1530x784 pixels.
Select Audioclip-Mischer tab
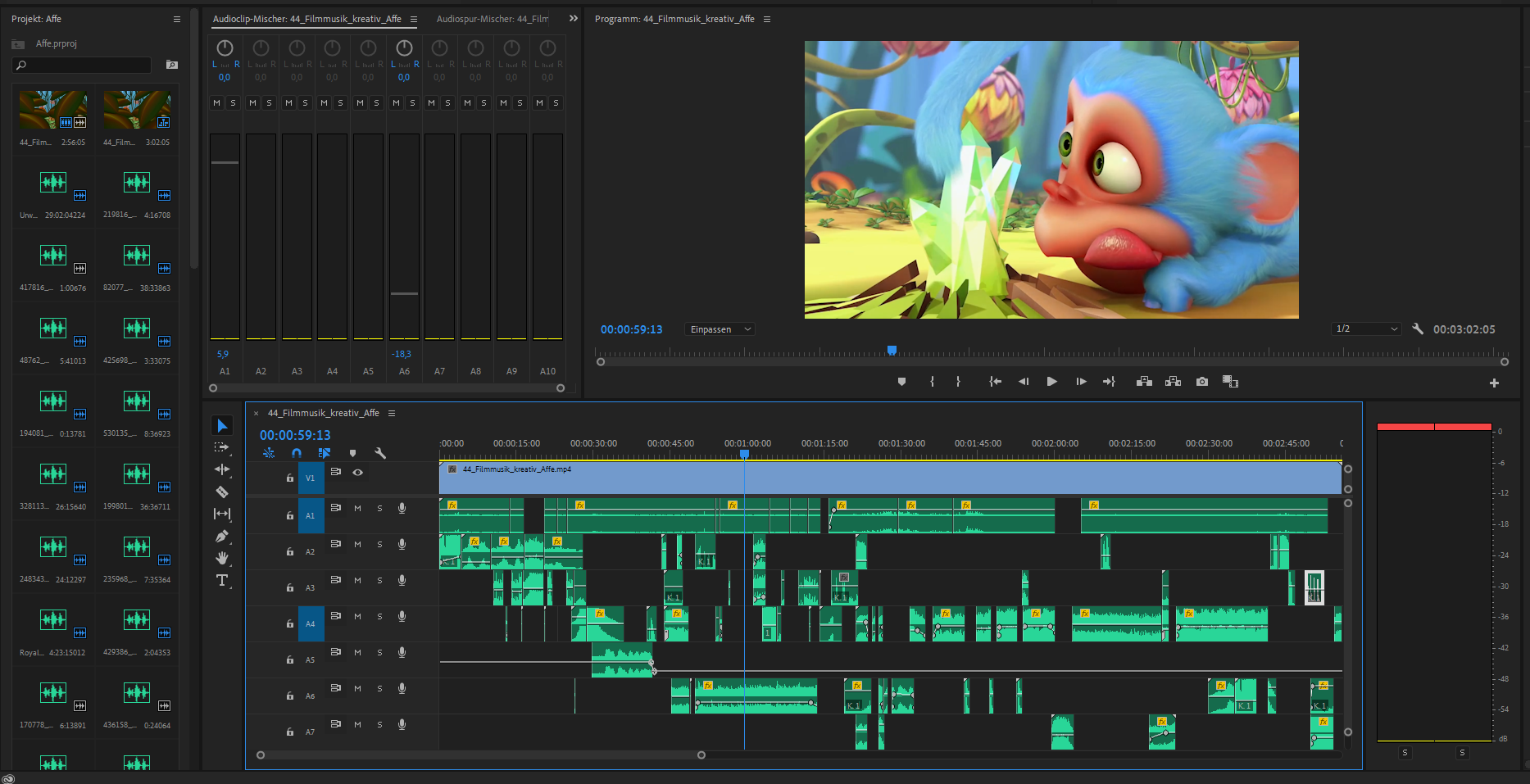tap(307, 19)
